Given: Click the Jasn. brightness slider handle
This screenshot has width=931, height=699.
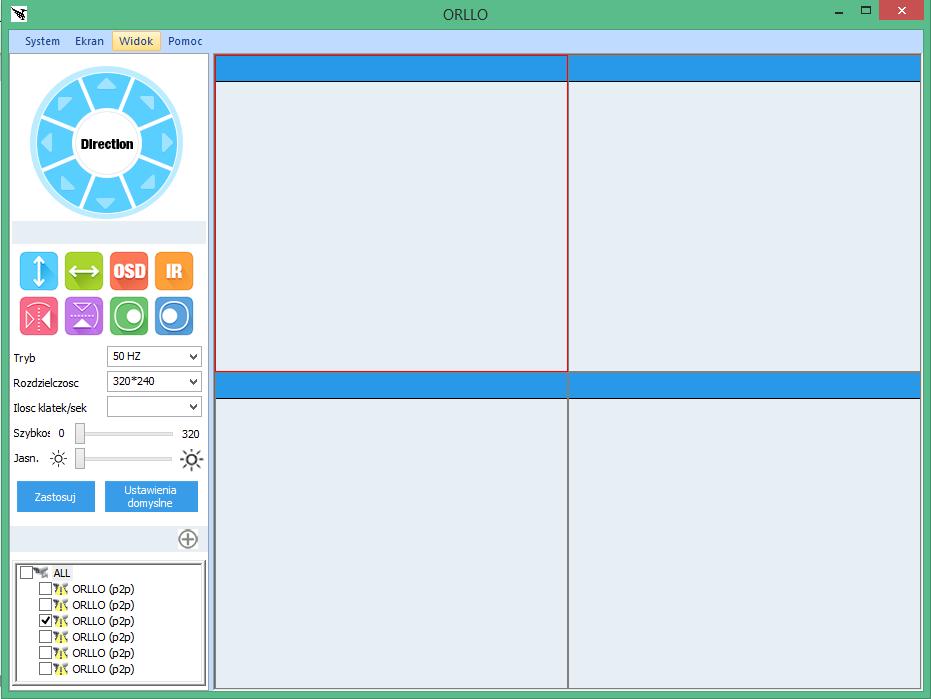Looking at the screenshot, I should [80, 458].
